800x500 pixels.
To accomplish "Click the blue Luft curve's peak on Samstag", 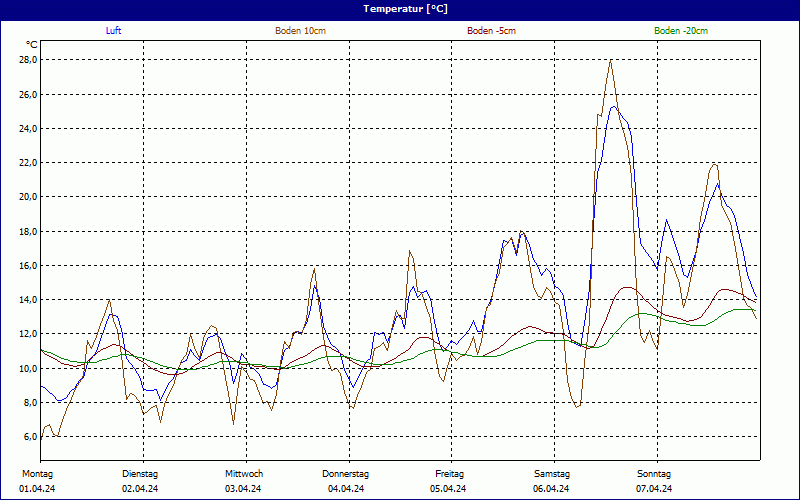I will pyautogui.click(x=614, y=107).
